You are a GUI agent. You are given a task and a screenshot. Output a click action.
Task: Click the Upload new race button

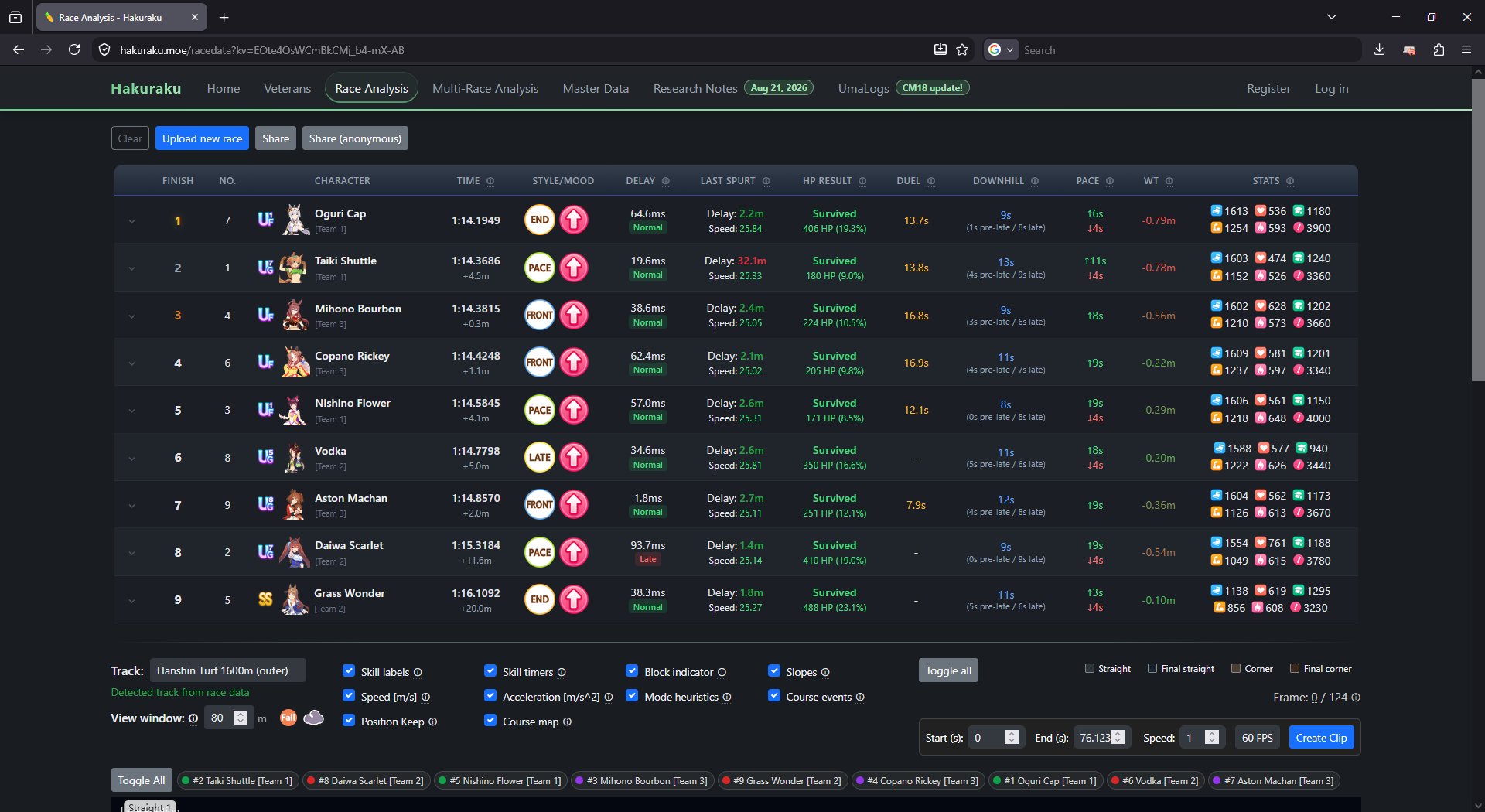202,138
